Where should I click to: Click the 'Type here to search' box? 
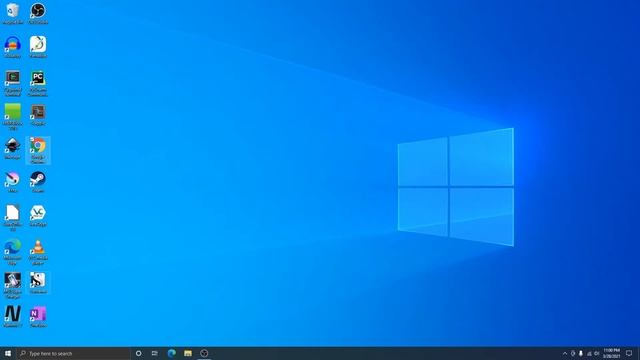pyautogui.click(x=73, y=353)
